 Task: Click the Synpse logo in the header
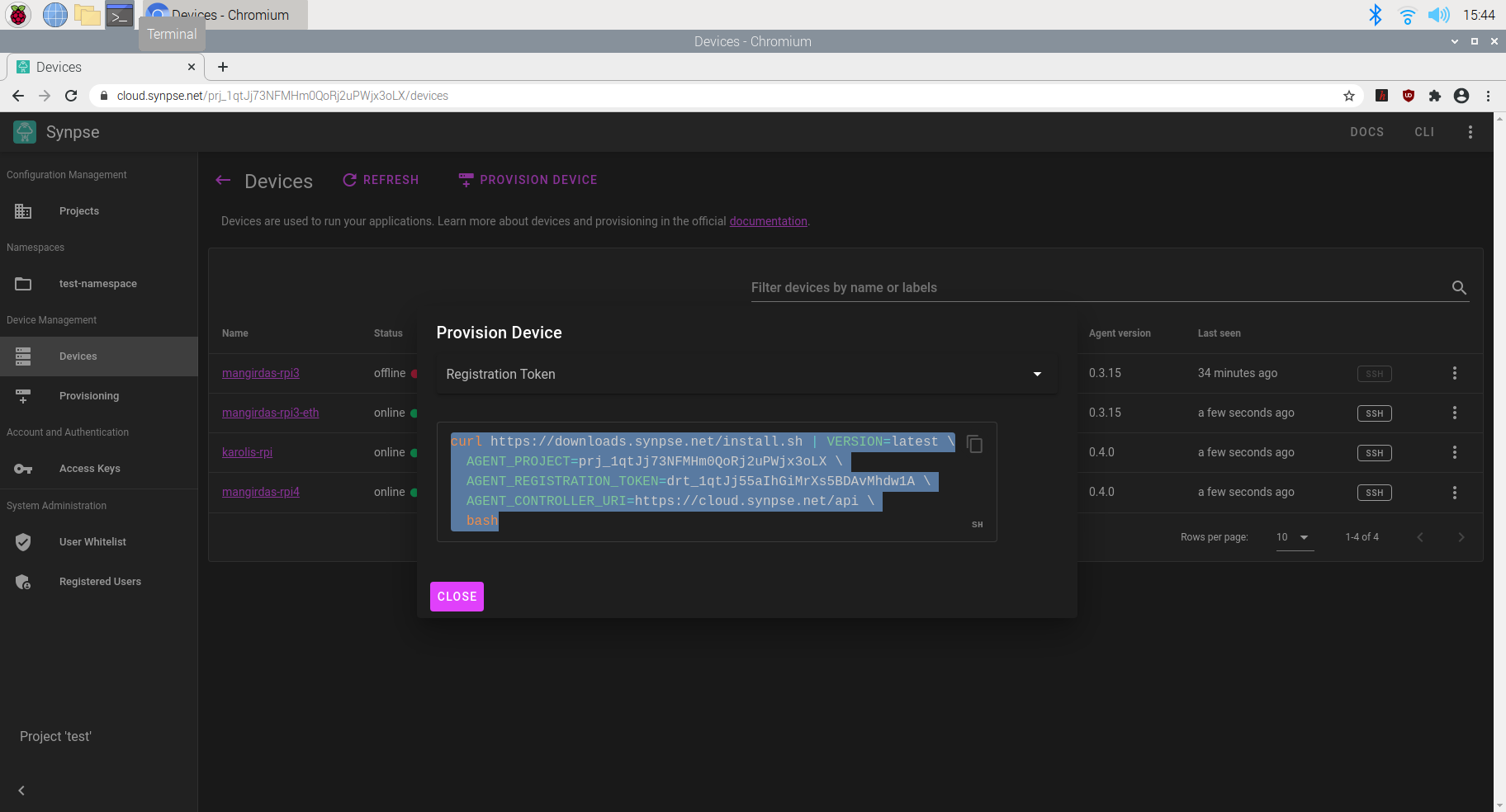tap(24, 131)
